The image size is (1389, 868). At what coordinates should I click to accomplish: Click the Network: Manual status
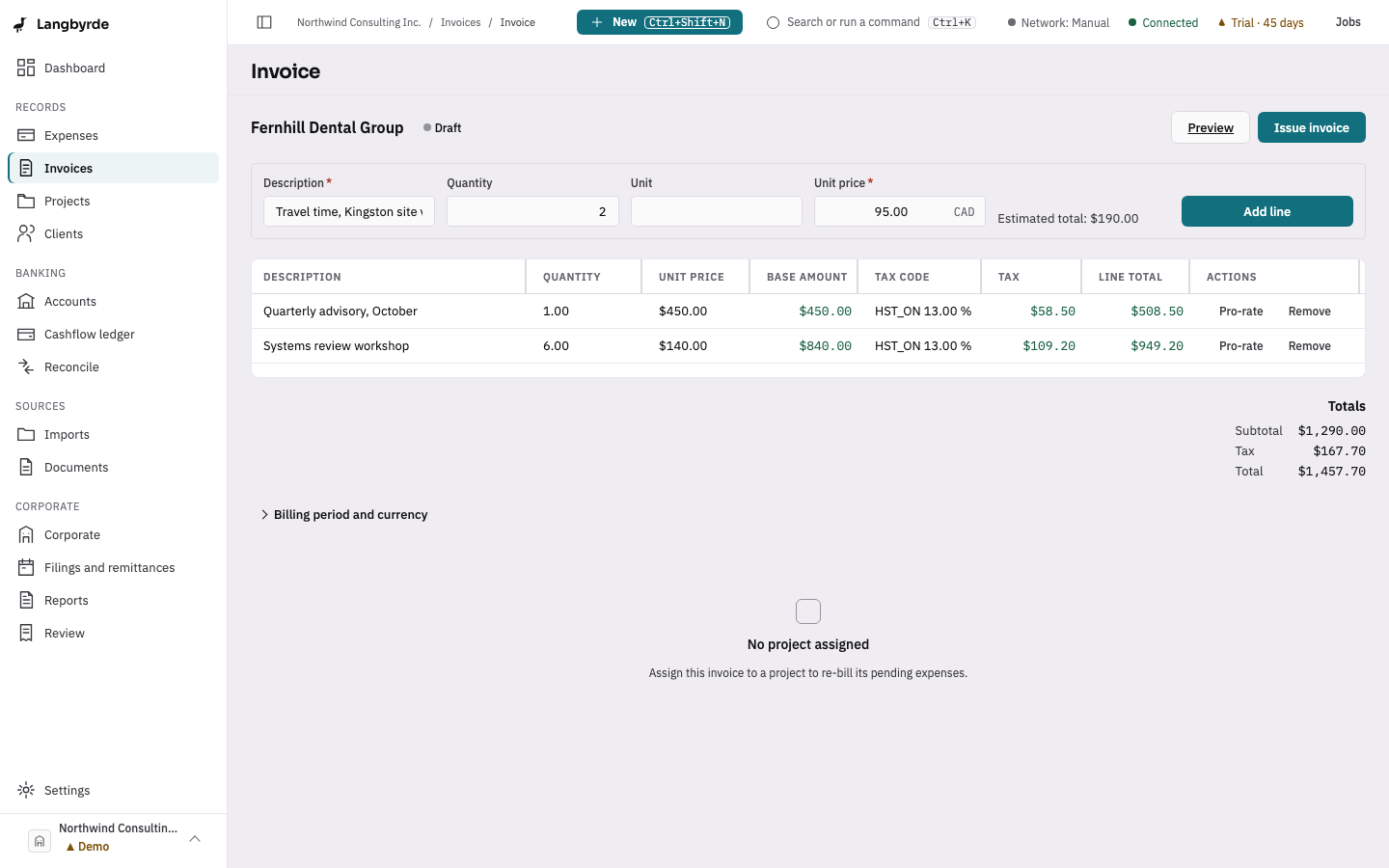coord(1058,22)
